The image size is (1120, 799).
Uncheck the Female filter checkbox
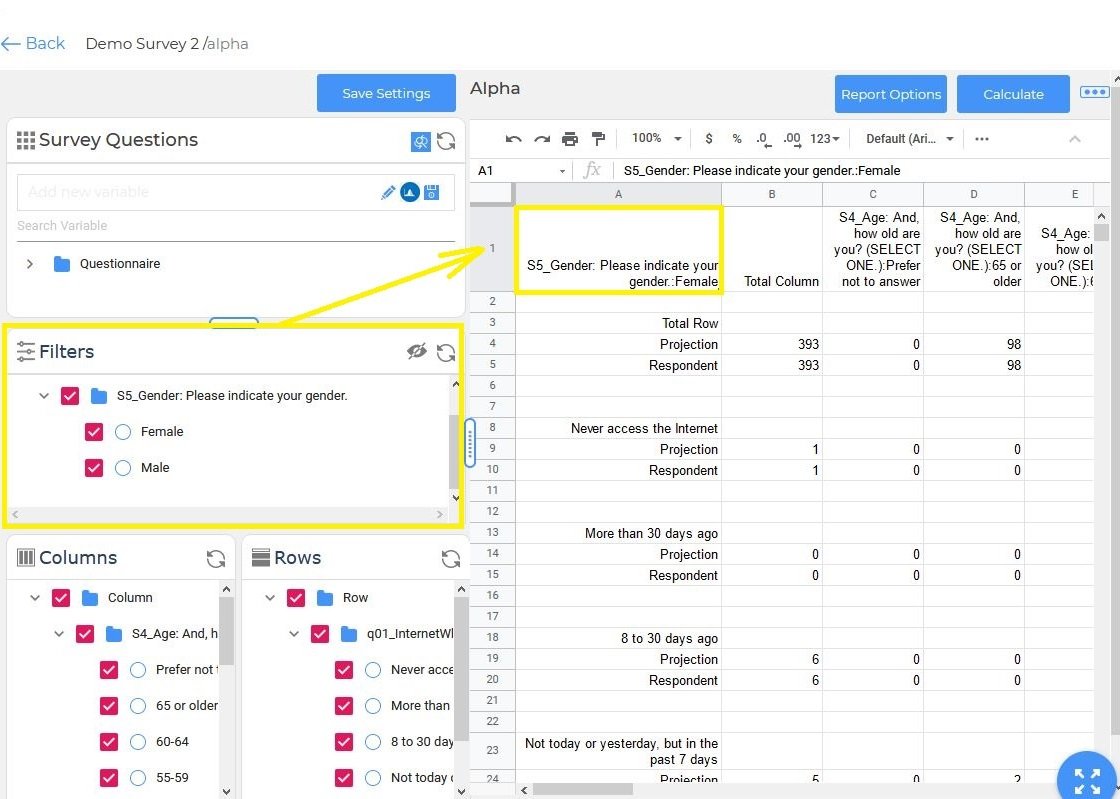(94, 432)
